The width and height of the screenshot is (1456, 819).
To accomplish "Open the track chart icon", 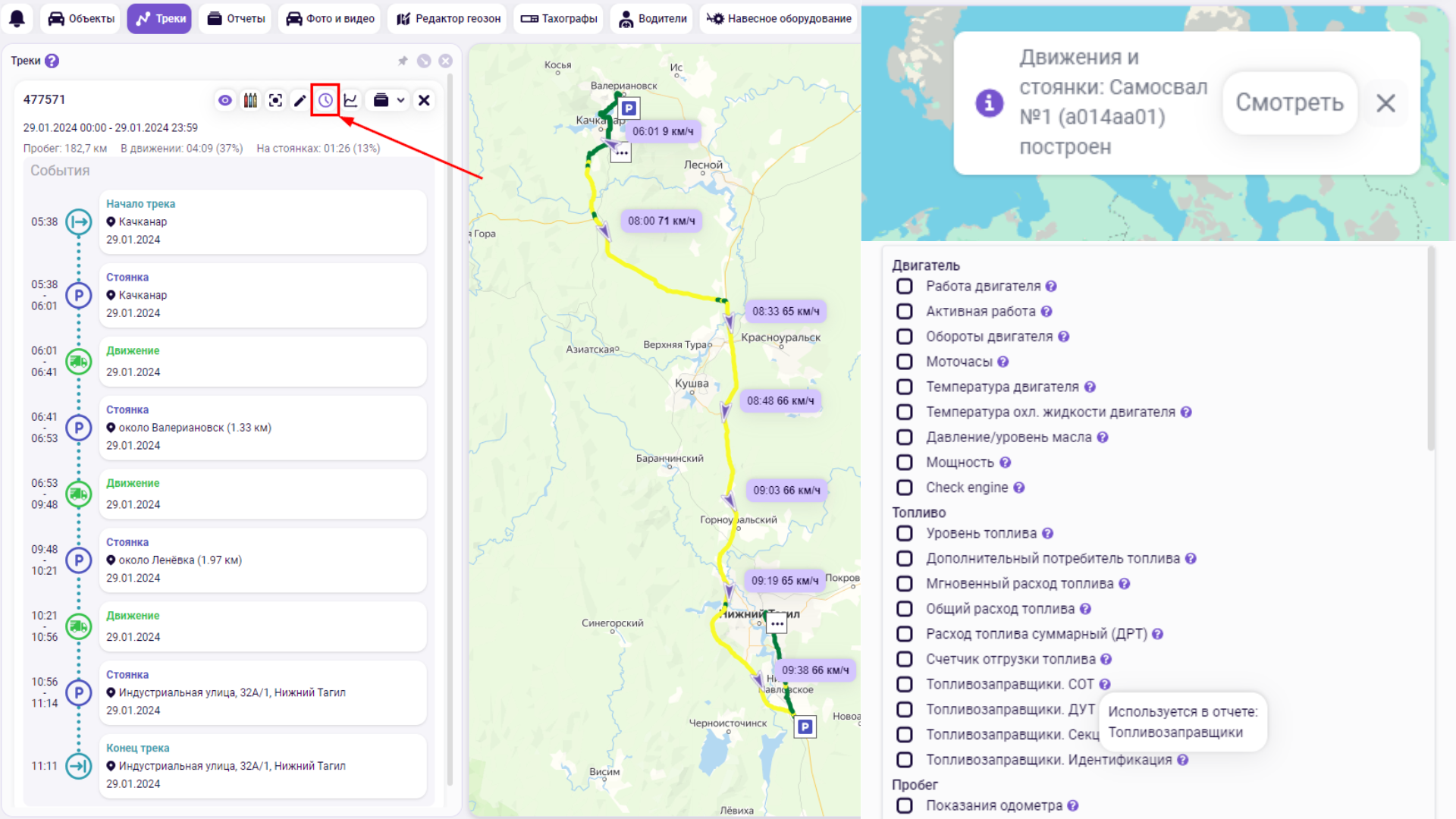I will pyautogui.click(x=350, y=100).
